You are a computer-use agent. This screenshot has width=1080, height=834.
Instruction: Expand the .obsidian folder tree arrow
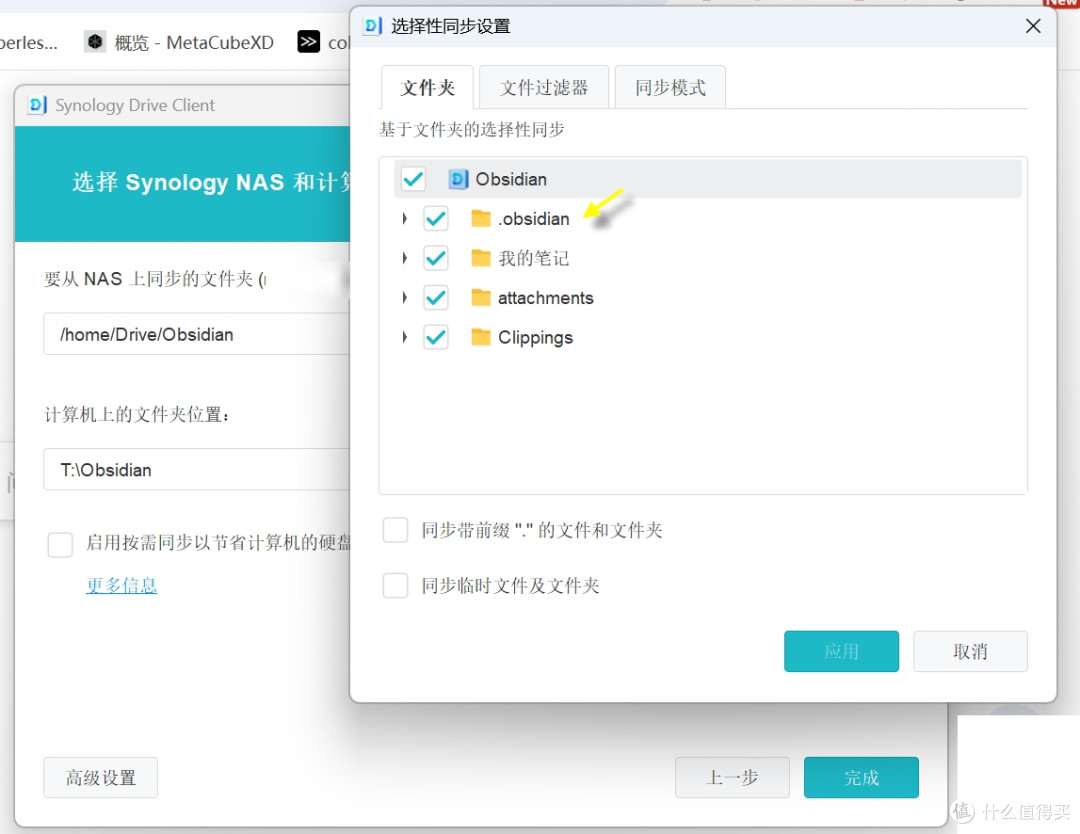point(404,218)
